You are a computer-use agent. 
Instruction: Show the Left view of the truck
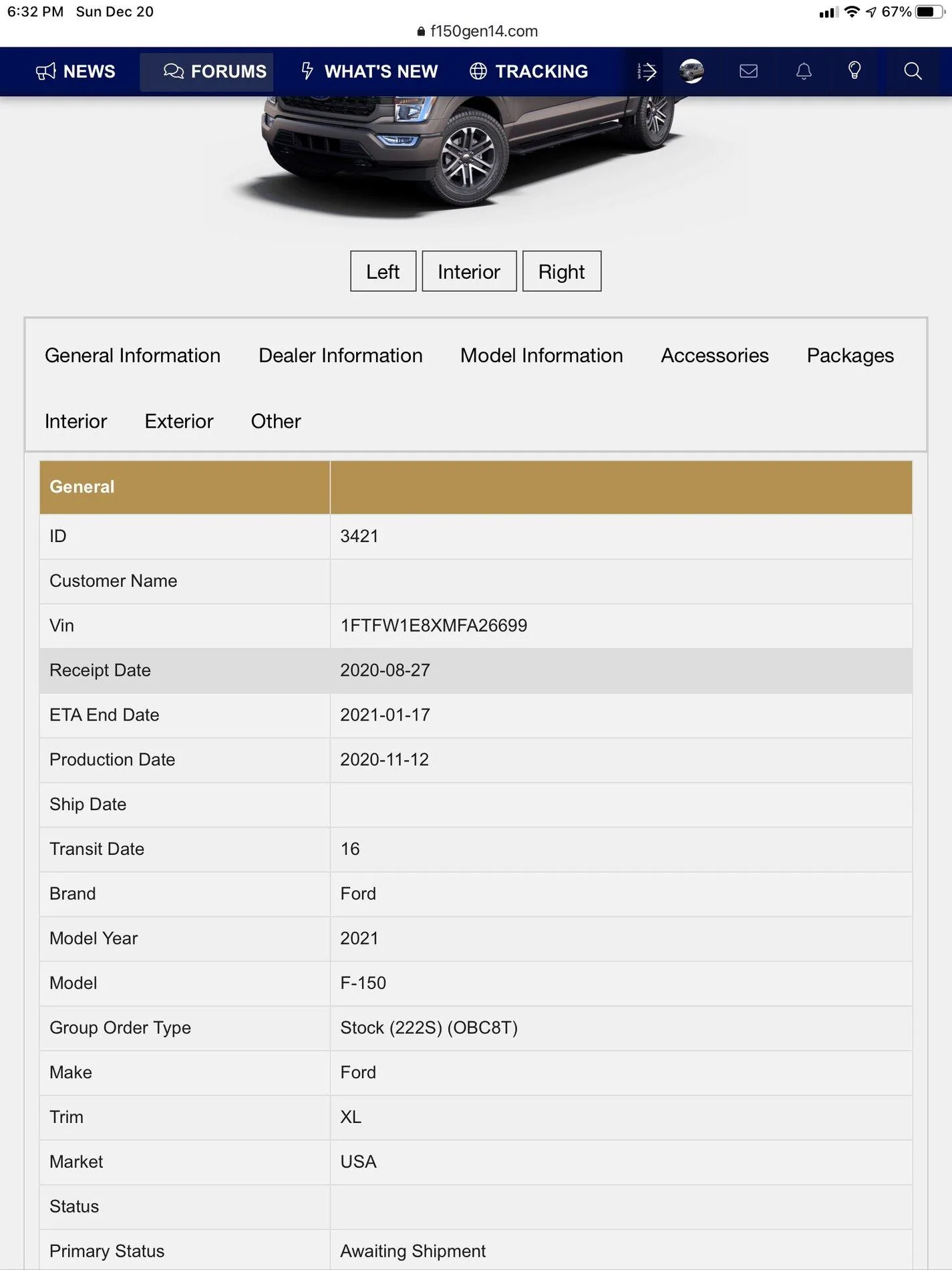383,271
